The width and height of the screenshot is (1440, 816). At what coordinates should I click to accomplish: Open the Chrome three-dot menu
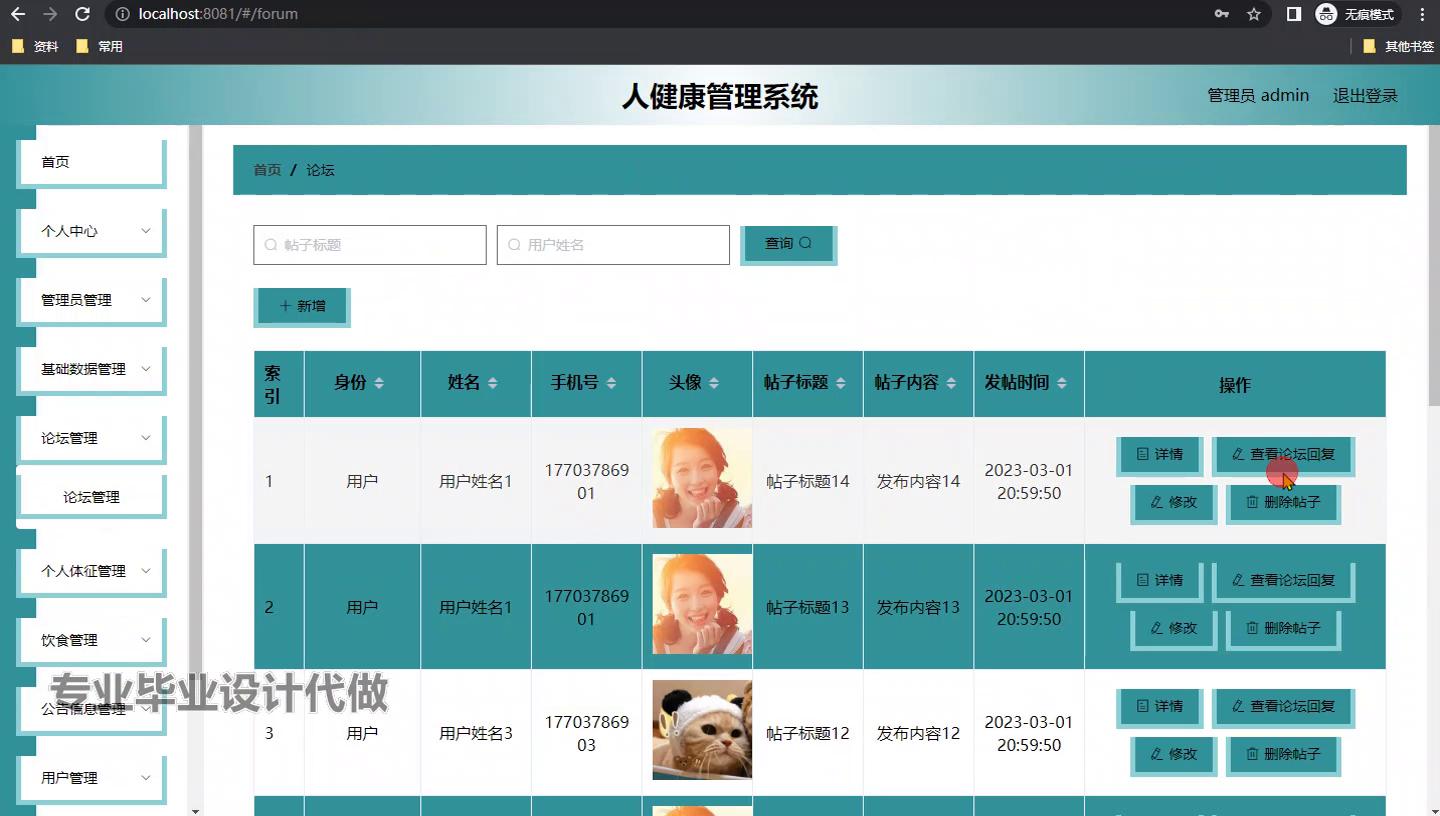(1422, 14)
